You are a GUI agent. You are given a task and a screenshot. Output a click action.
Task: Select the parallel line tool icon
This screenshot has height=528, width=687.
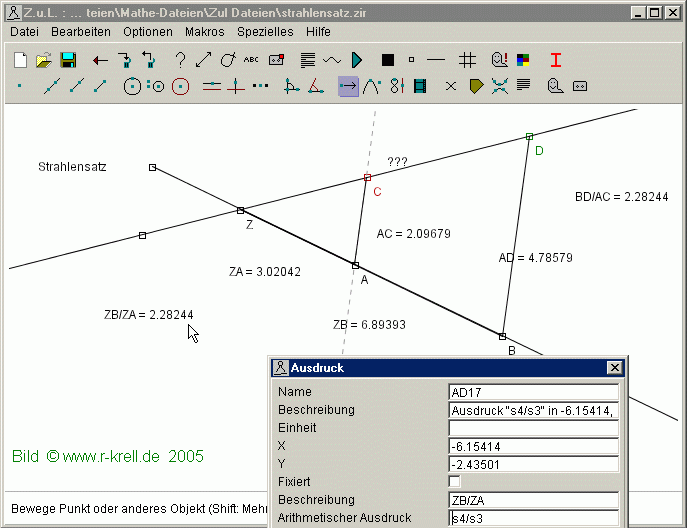pos(211,86)
